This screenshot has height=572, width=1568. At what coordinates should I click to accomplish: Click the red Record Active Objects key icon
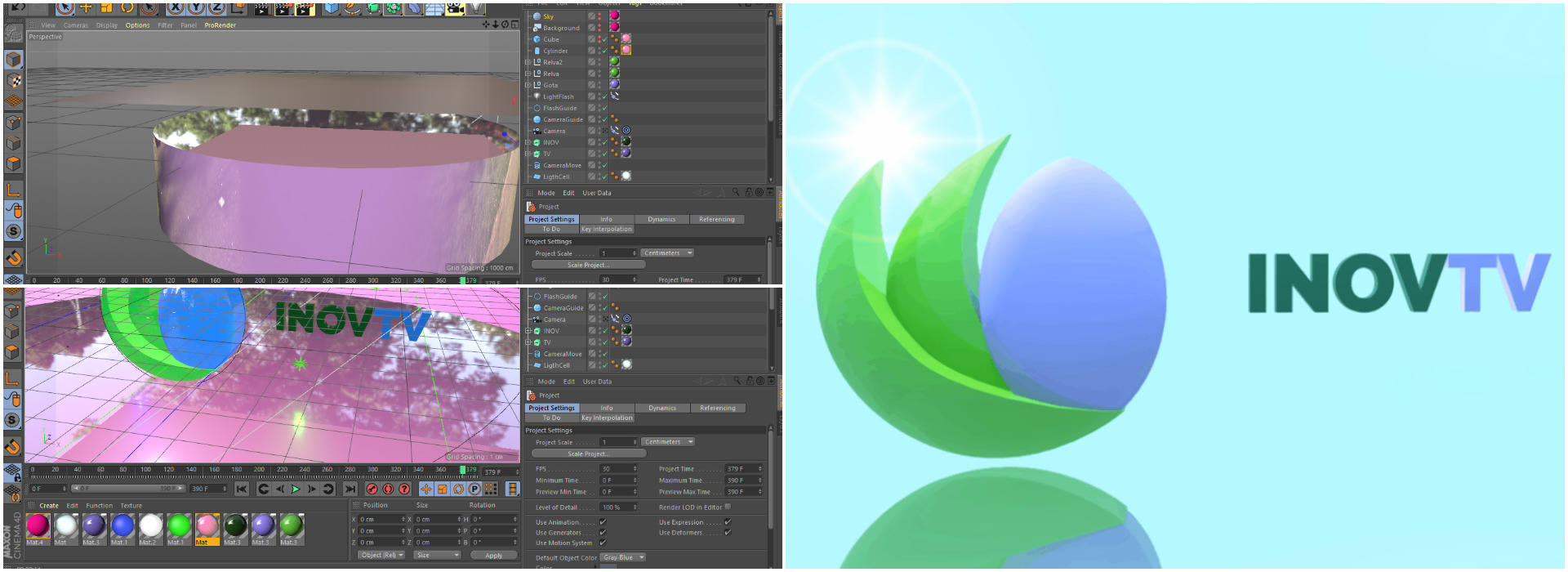[372, 489]
